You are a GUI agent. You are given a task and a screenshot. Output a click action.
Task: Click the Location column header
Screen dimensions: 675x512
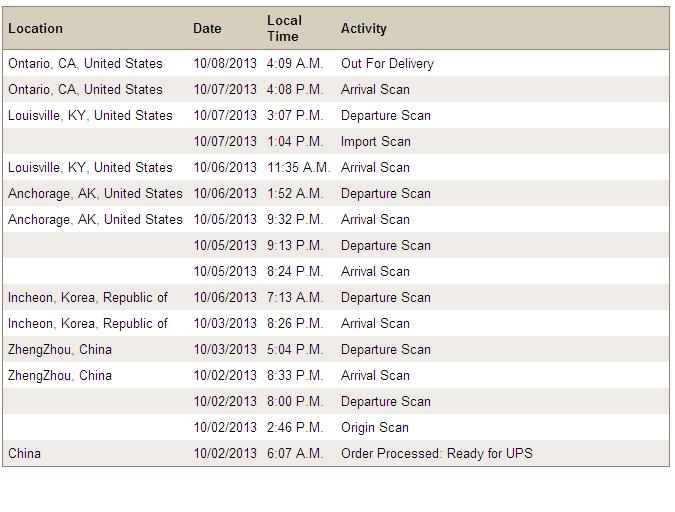[35, 28]
